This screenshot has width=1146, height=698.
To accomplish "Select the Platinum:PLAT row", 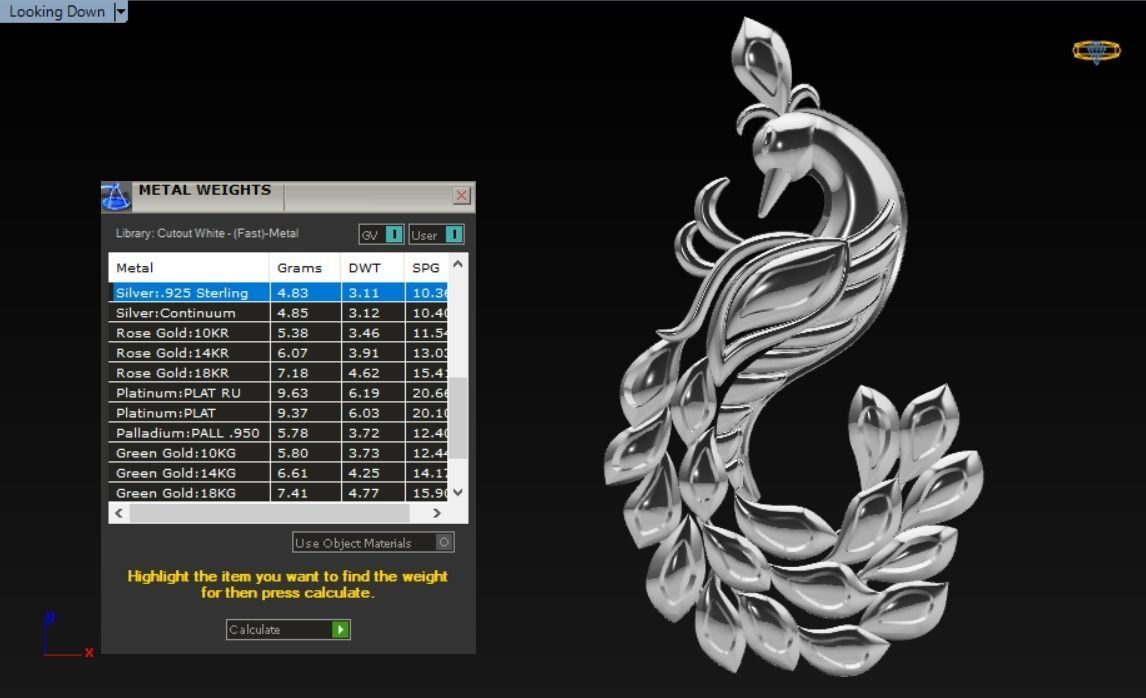I will coord(278,413).
